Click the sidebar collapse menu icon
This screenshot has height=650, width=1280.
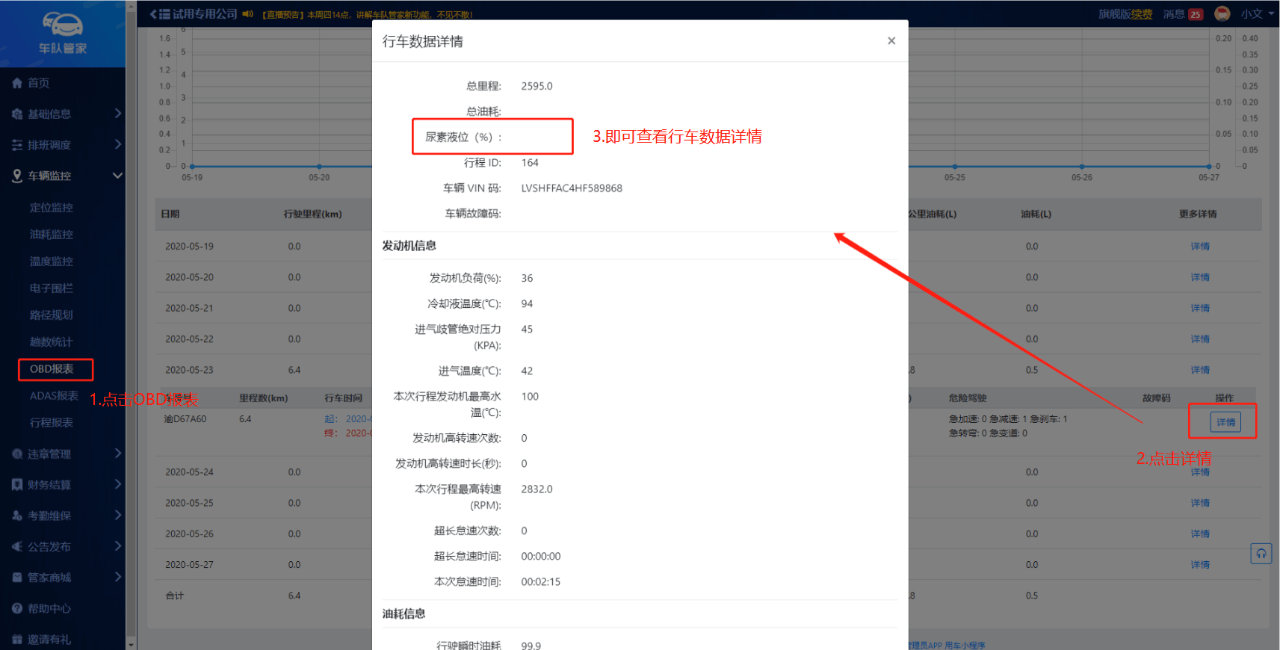point(159,14)
